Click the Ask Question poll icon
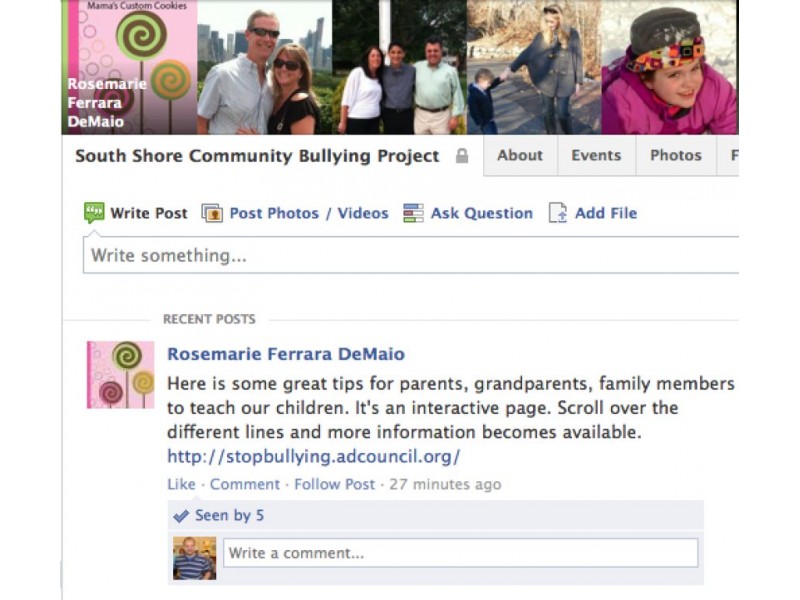This screenshot has height=600, width=800. [413, 213]
